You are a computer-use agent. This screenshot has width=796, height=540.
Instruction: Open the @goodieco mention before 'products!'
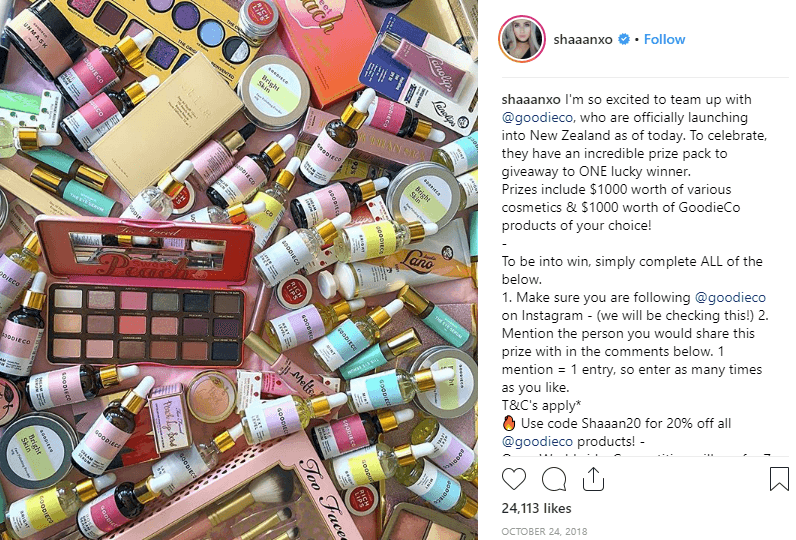click(x=537, y=442)
